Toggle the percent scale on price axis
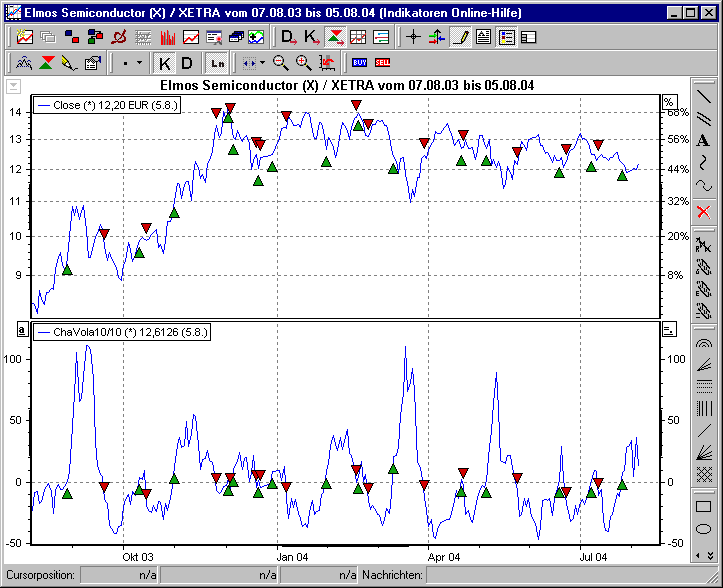The height and width of the screenshot is (588, 723). [x=669, y=102]
